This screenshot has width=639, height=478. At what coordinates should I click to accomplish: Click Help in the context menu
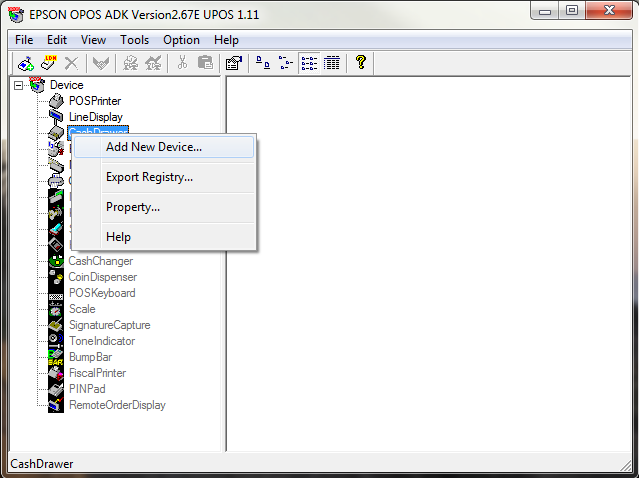118,237
